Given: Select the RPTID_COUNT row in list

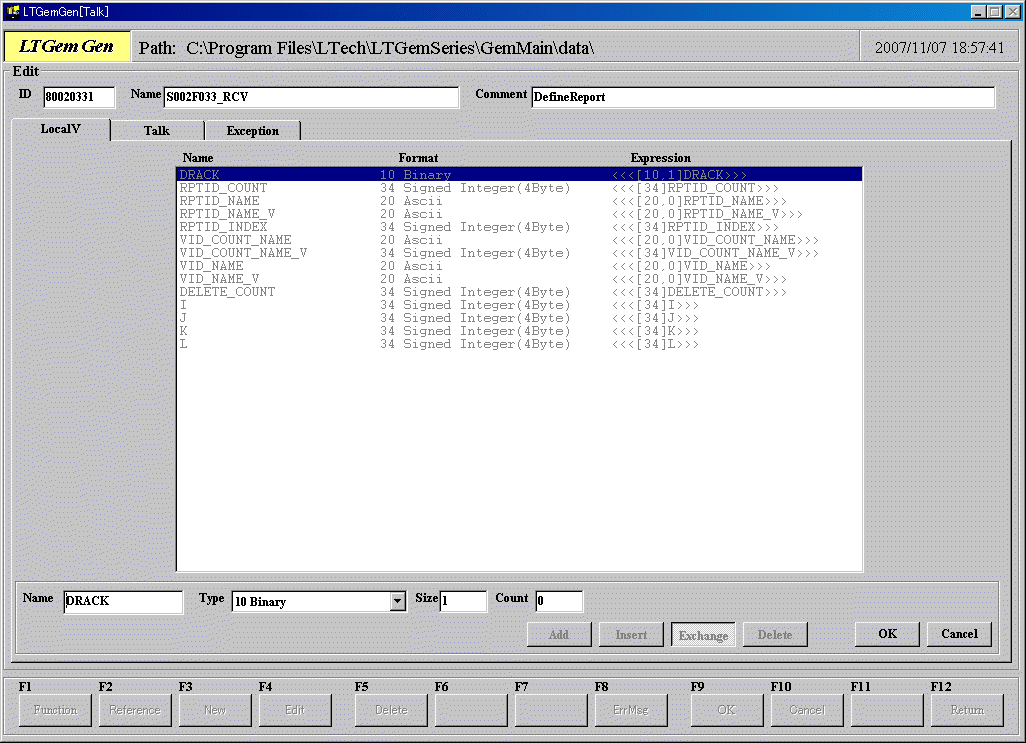Looking at the screenshot, I should [223, 188].
